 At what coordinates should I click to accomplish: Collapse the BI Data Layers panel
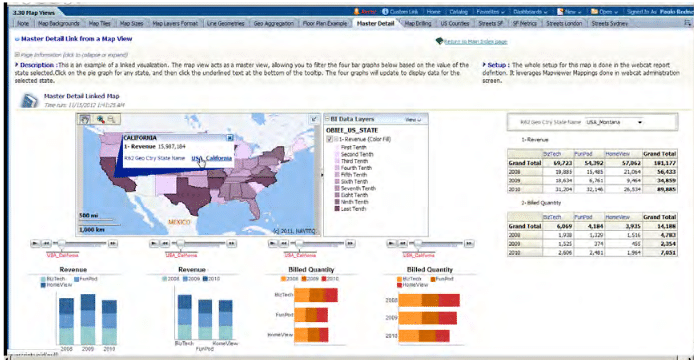pyautogui.click(x=328, y=119)
